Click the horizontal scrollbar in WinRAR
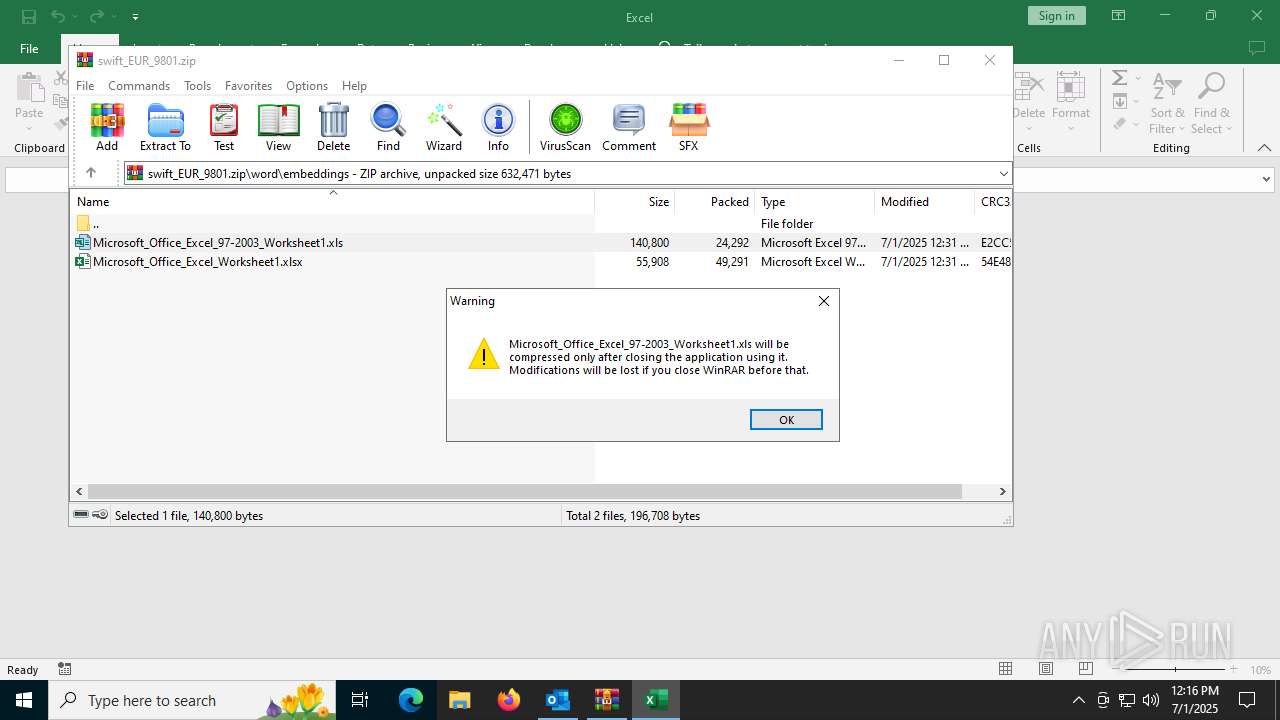Screen dimensions: 1280x720 click(524, 491)
